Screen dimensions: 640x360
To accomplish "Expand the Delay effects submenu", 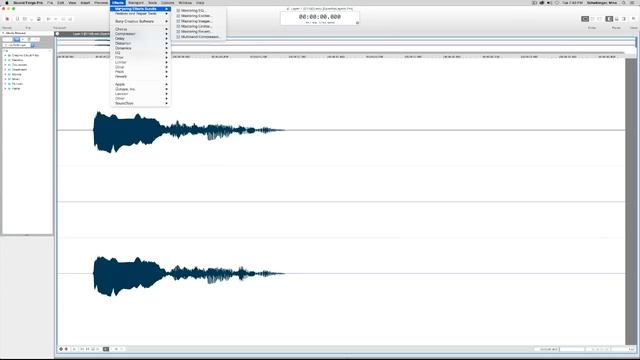I will pyautogui.click(x=140, y=39).
